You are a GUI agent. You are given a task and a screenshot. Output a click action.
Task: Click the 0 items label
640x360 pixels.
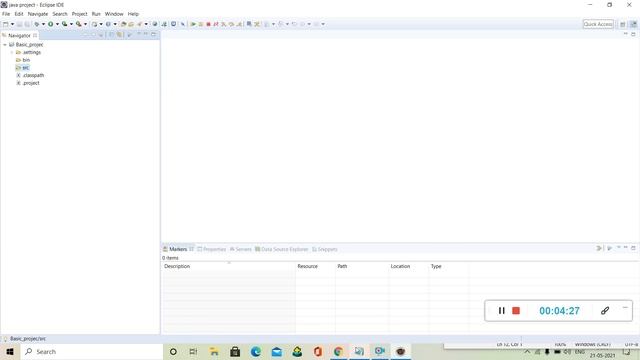pos(170,258)
